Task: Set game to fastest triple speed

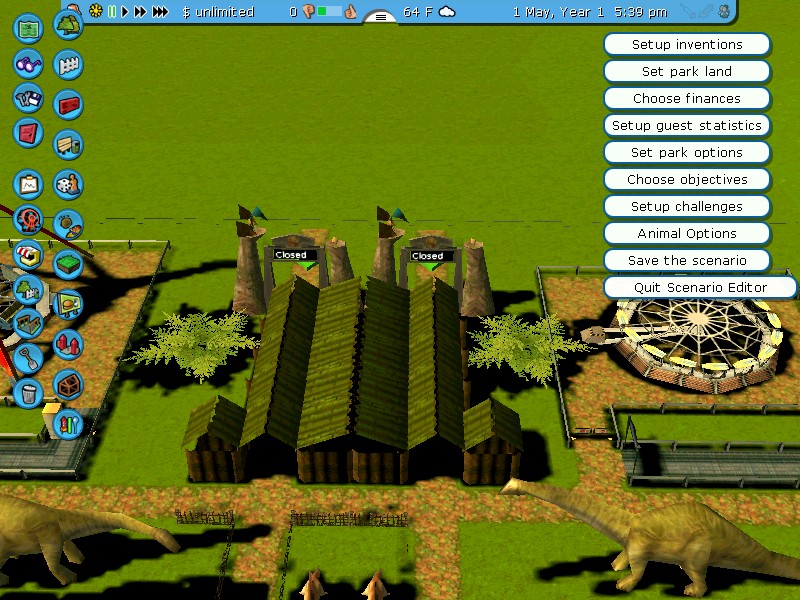Action: 160,12
